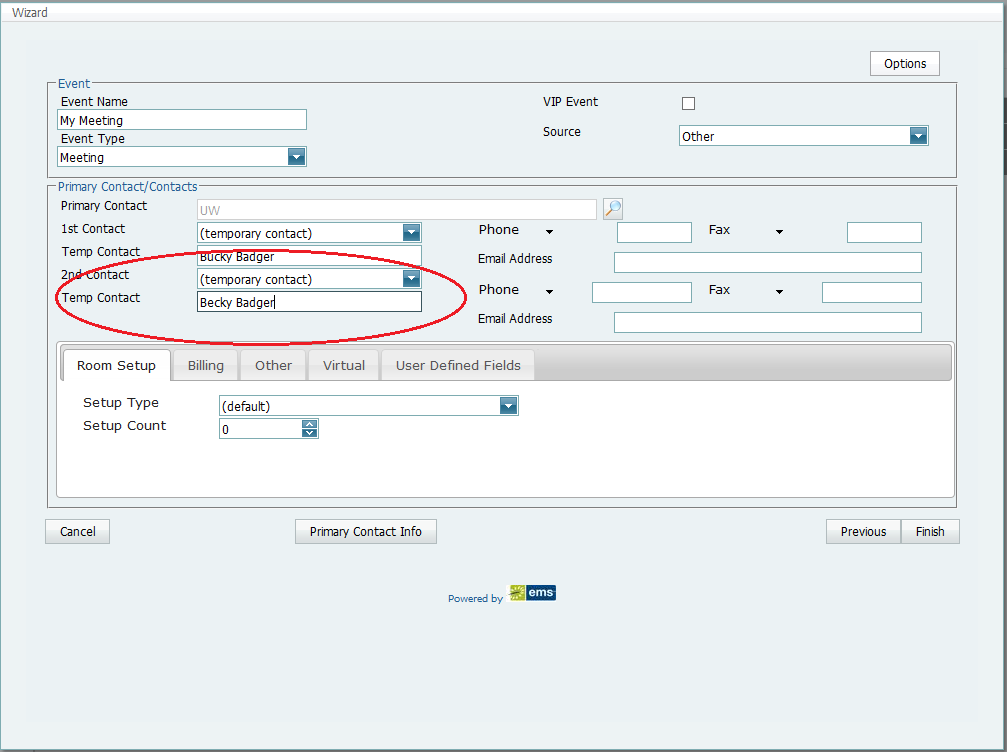Open Primary Contact Info
Screen dimensions: 1007x752
pyautogui.click(x=365, y=532)
